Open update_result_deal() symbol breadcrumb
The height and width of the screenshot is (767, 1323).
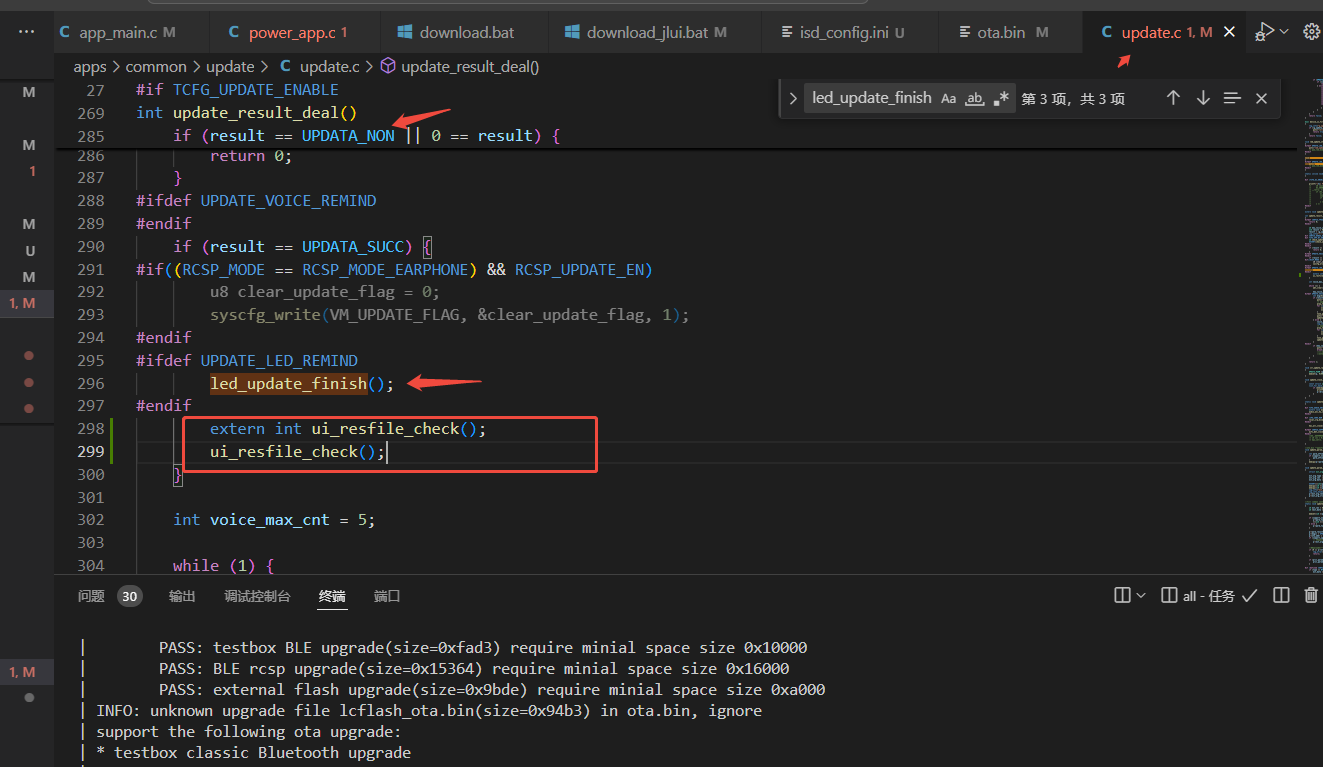pyautogui.click(x=460, y=66)
